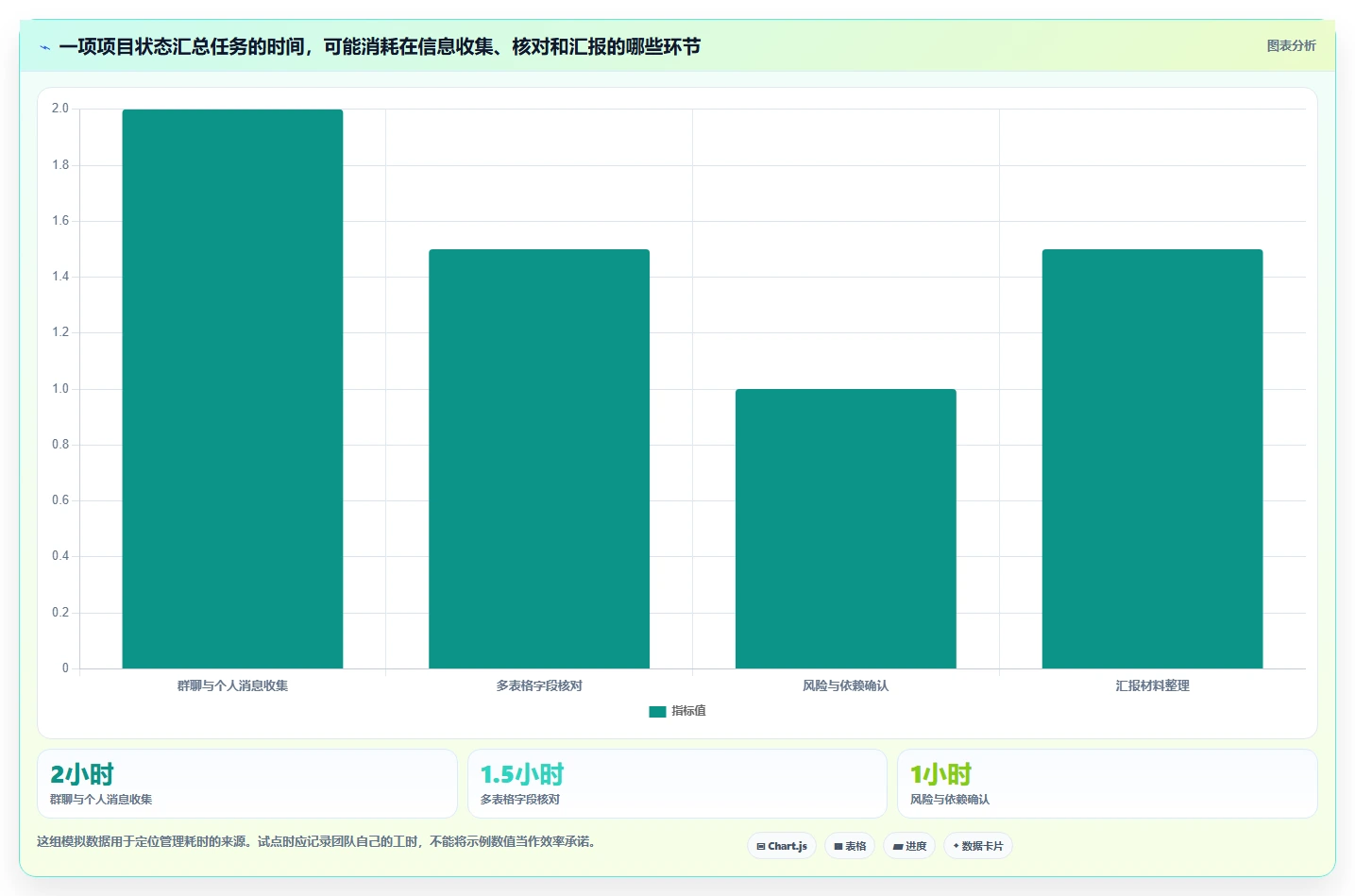Viewport: 1355px width, 896px height.
Task: Click the x-axis label 多表格字段核对
Action: pos(539,685)
